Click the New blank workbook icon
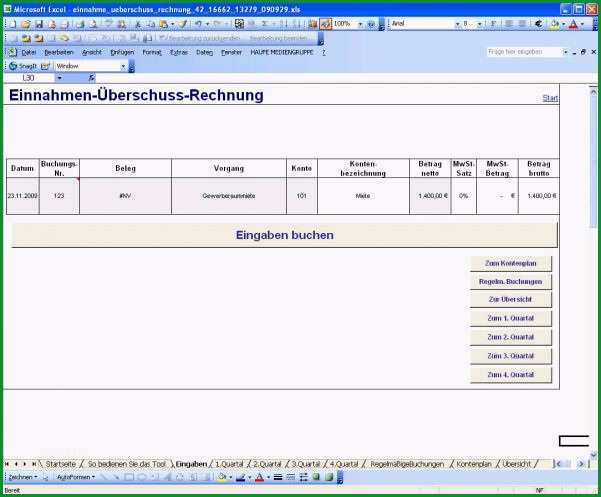This screenshot has height=497, width=601. tap(13, 25)
